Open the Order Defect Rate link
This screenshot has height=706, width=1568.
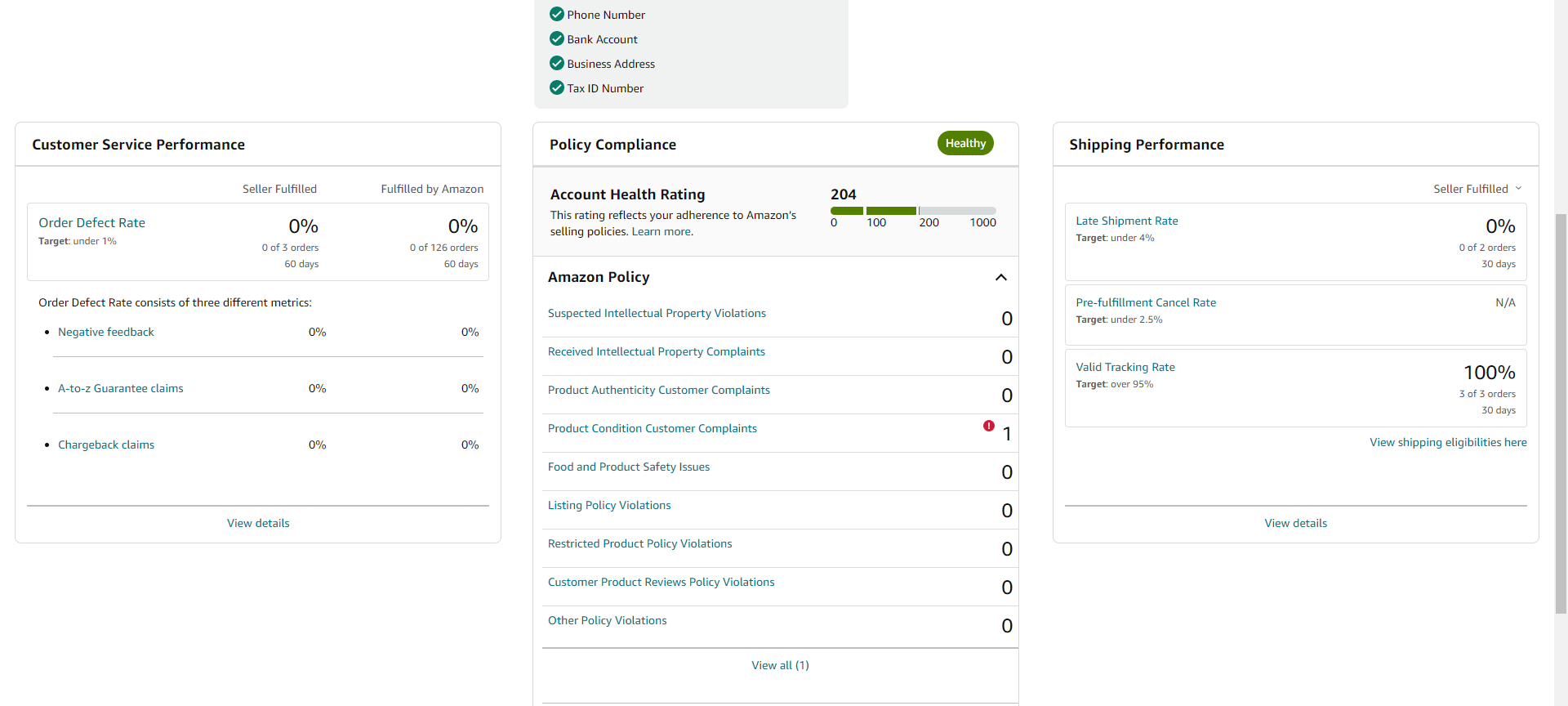(91, 223)
